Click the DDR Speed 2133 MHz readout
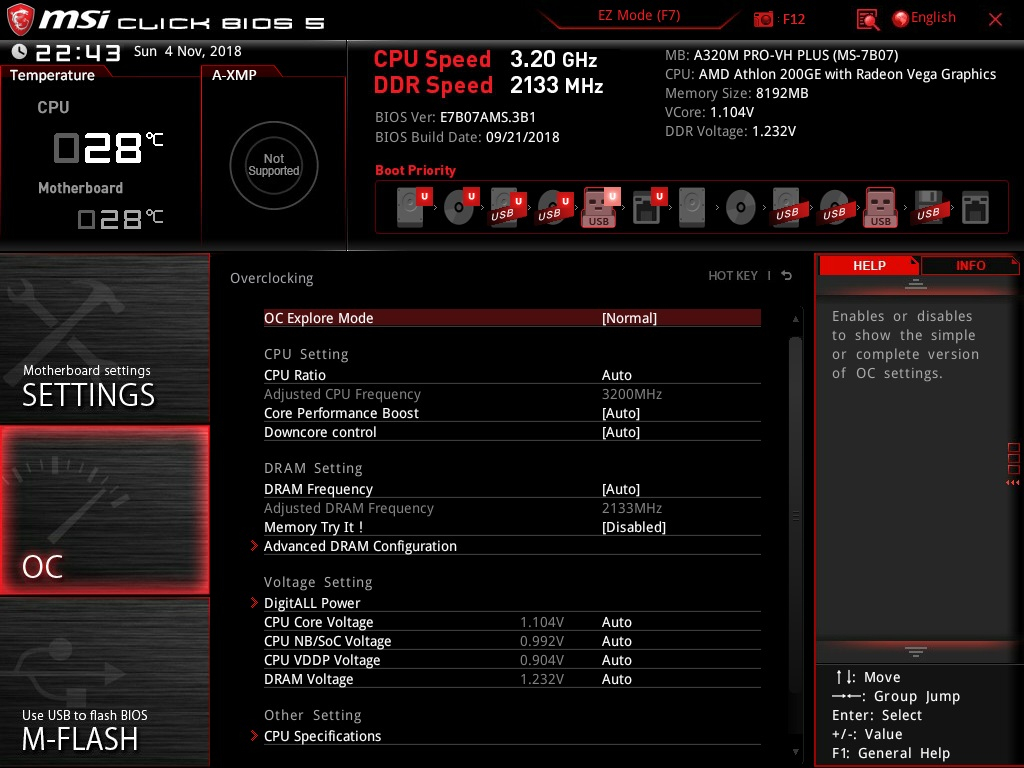Screen dimensions: 1024x768 point(488,85)
